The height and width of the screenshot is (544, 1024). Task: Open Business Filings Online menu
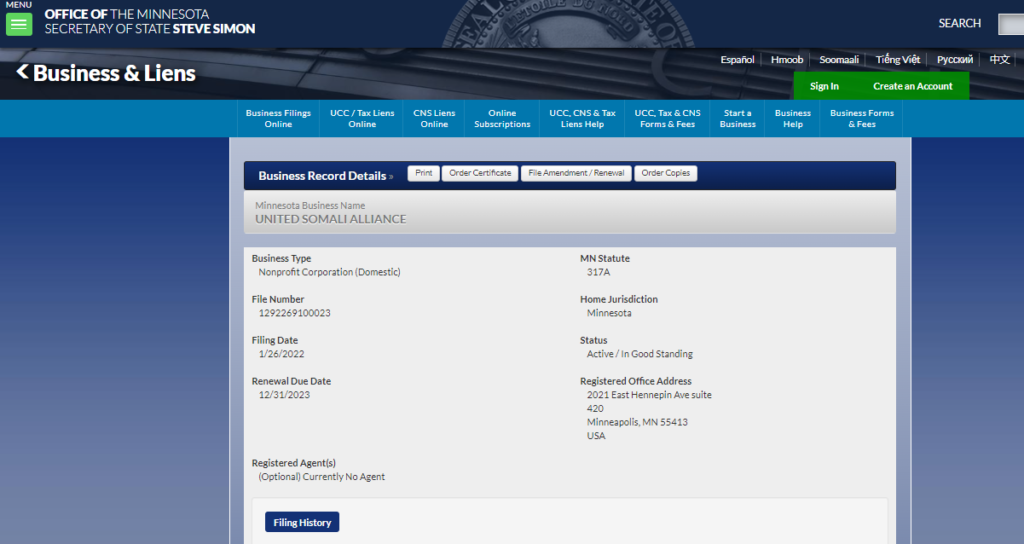[278, 118]
